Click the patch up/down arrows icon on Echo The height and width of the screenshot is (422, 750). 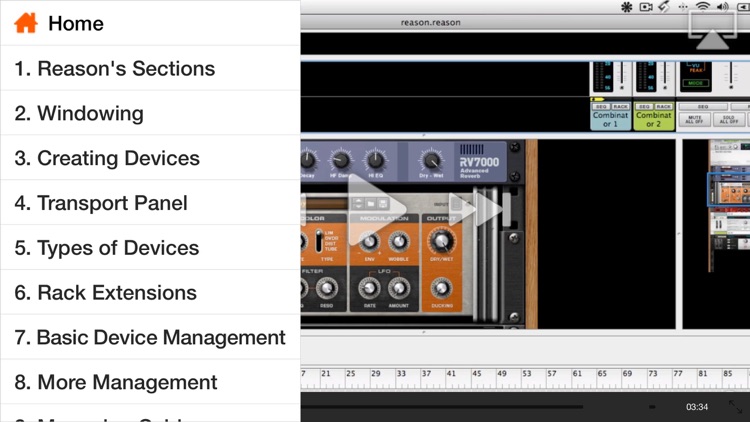(358, 204)
